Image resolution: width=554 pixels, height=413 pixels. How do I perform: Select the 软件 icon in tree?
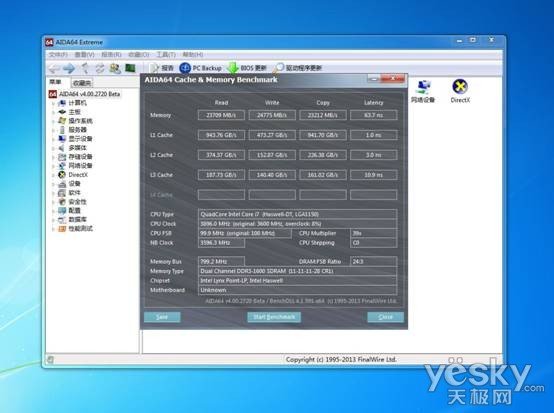point(62,193)
